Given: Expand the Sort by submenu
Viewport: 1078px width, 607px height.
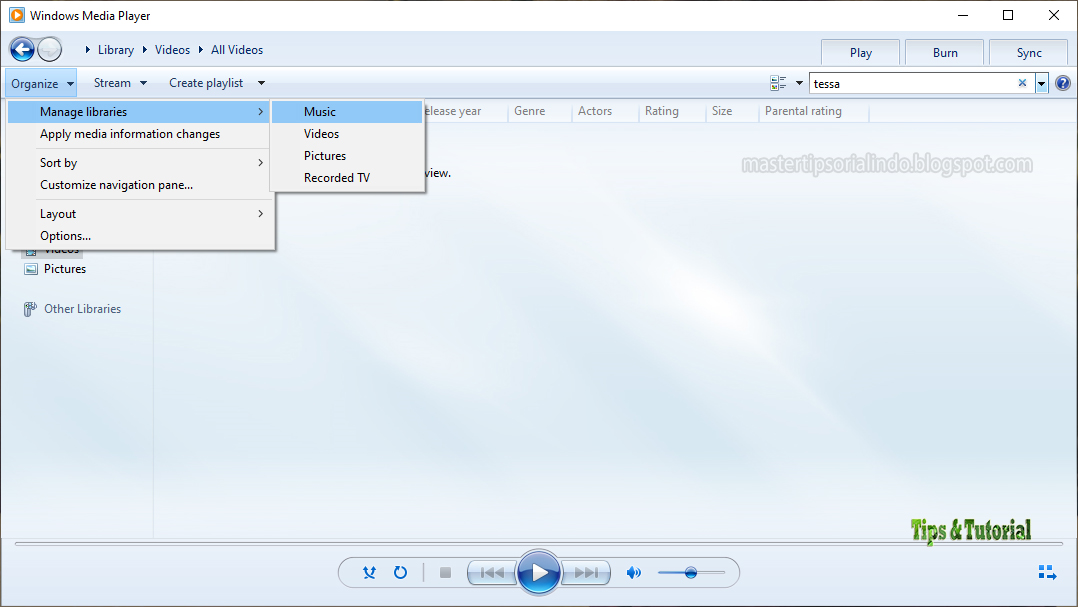Looking at the screenshot, I should 138,162.
